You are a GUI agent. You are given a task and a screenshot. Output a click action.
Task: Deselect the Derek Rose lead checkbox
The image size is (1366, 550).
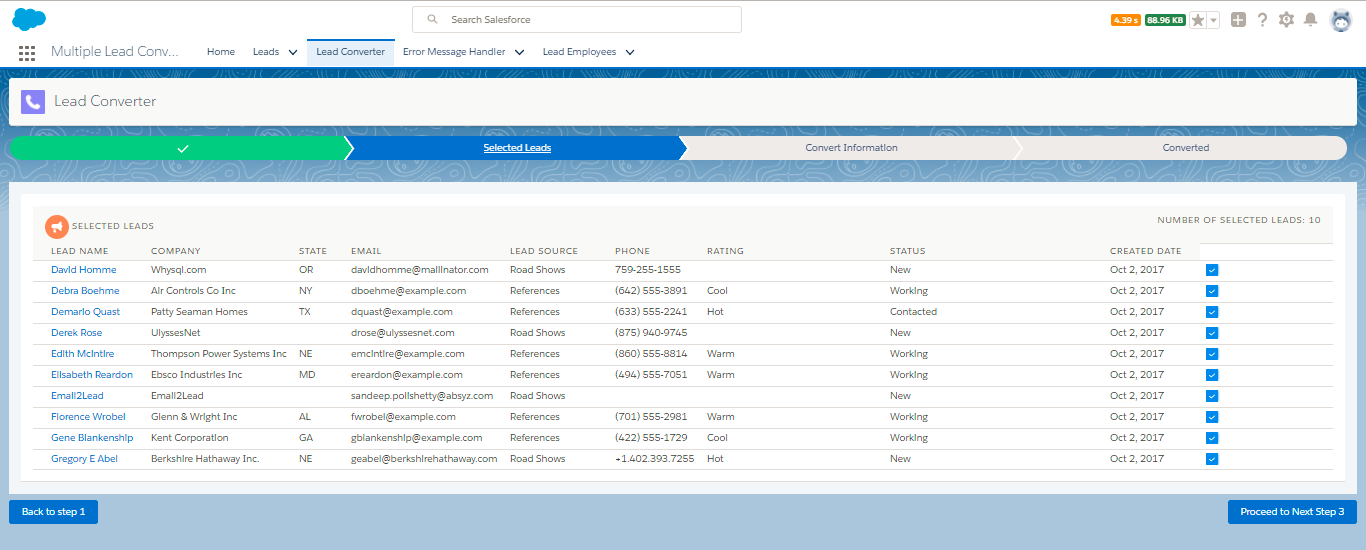[x=1212, y=333]
